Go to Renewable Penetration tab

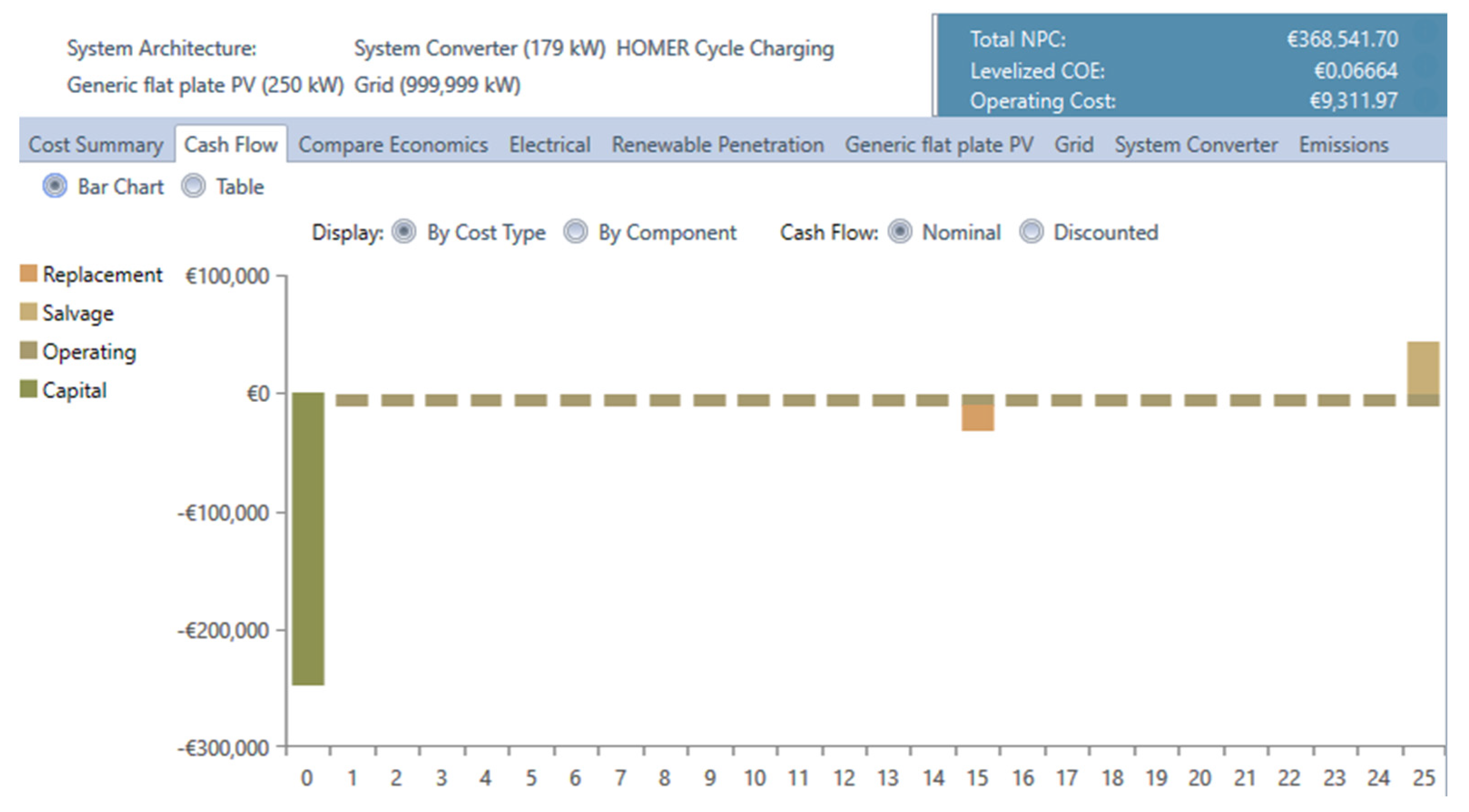pyautogui.click(x=717, y=145)
